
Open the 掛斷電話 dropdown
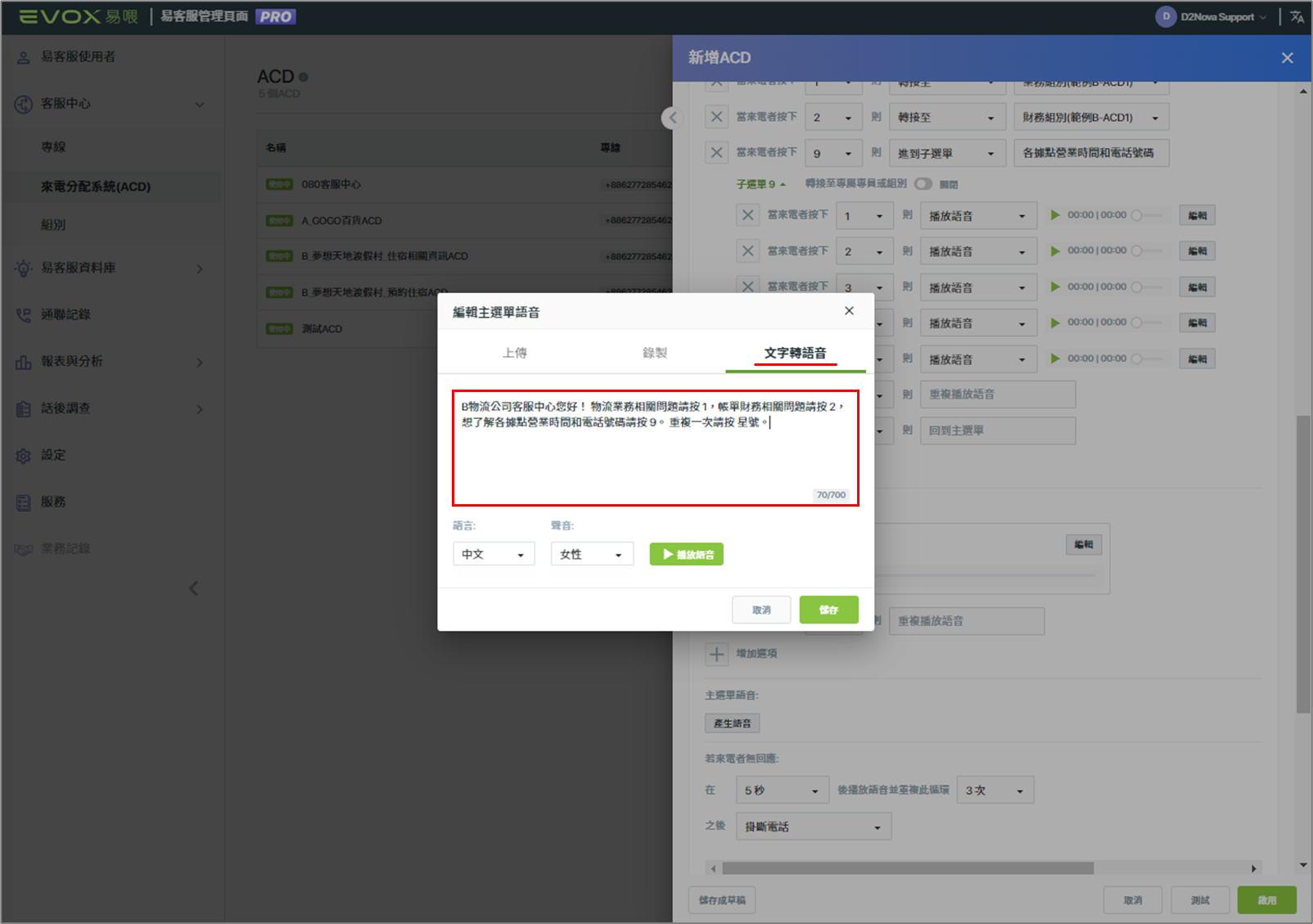pos(814,827)
